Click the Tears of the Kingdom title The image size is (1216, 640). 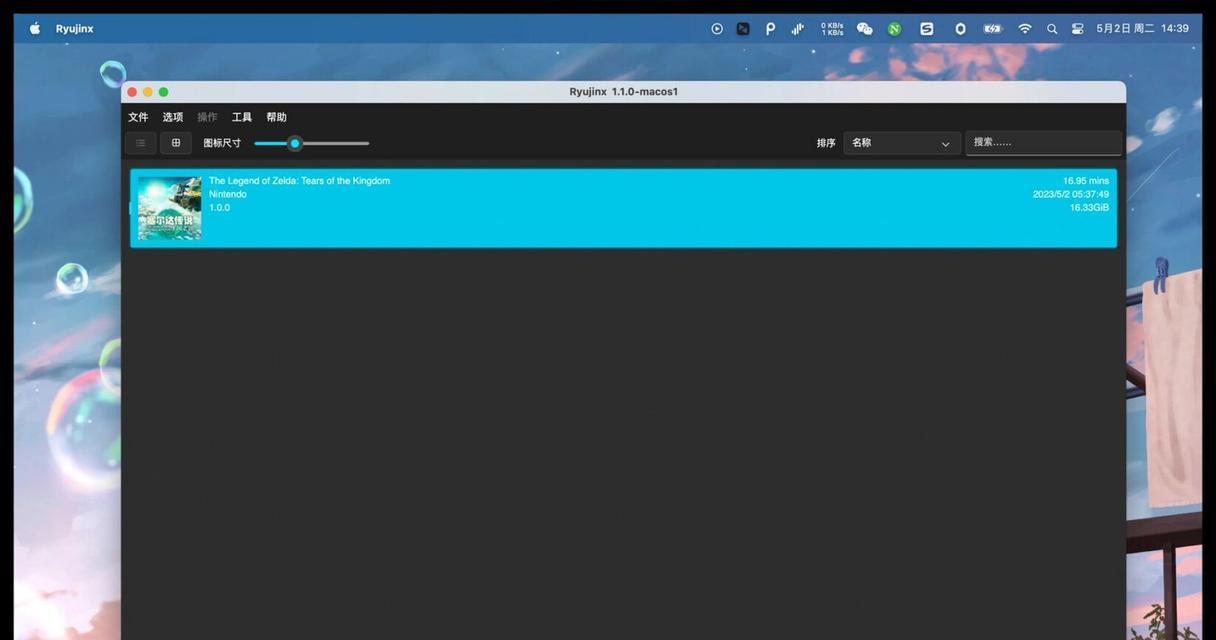[x=299, y=181]
